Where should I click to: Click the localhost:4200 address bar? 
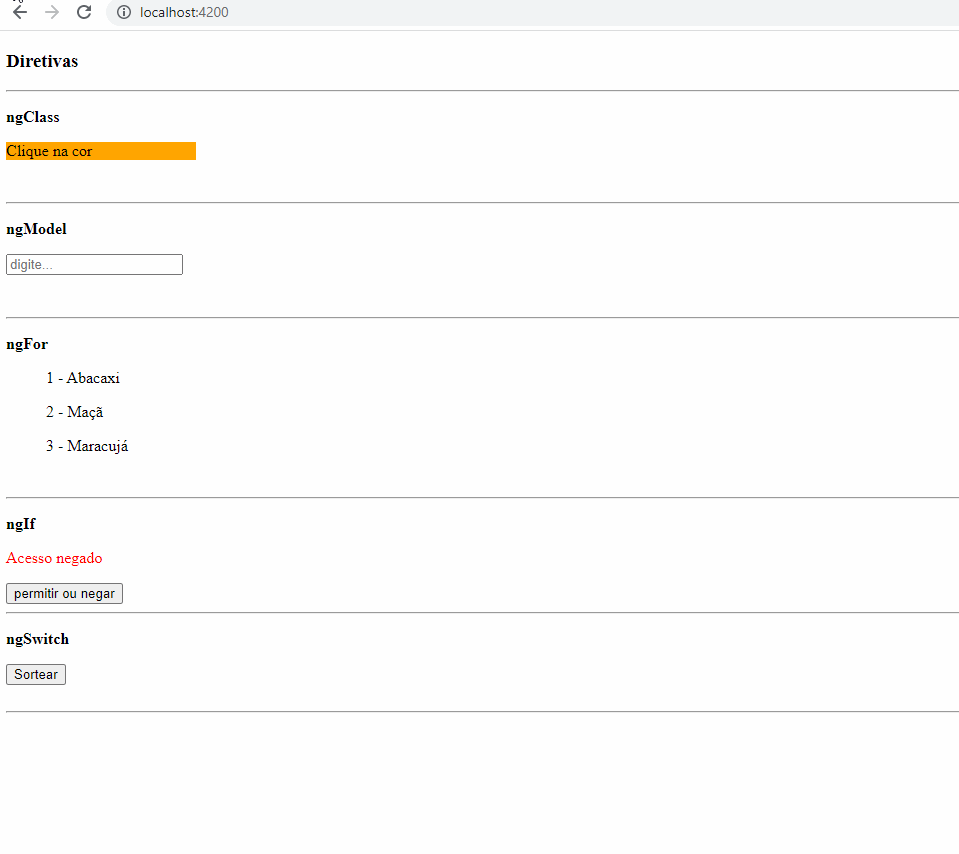pos(532,12)
